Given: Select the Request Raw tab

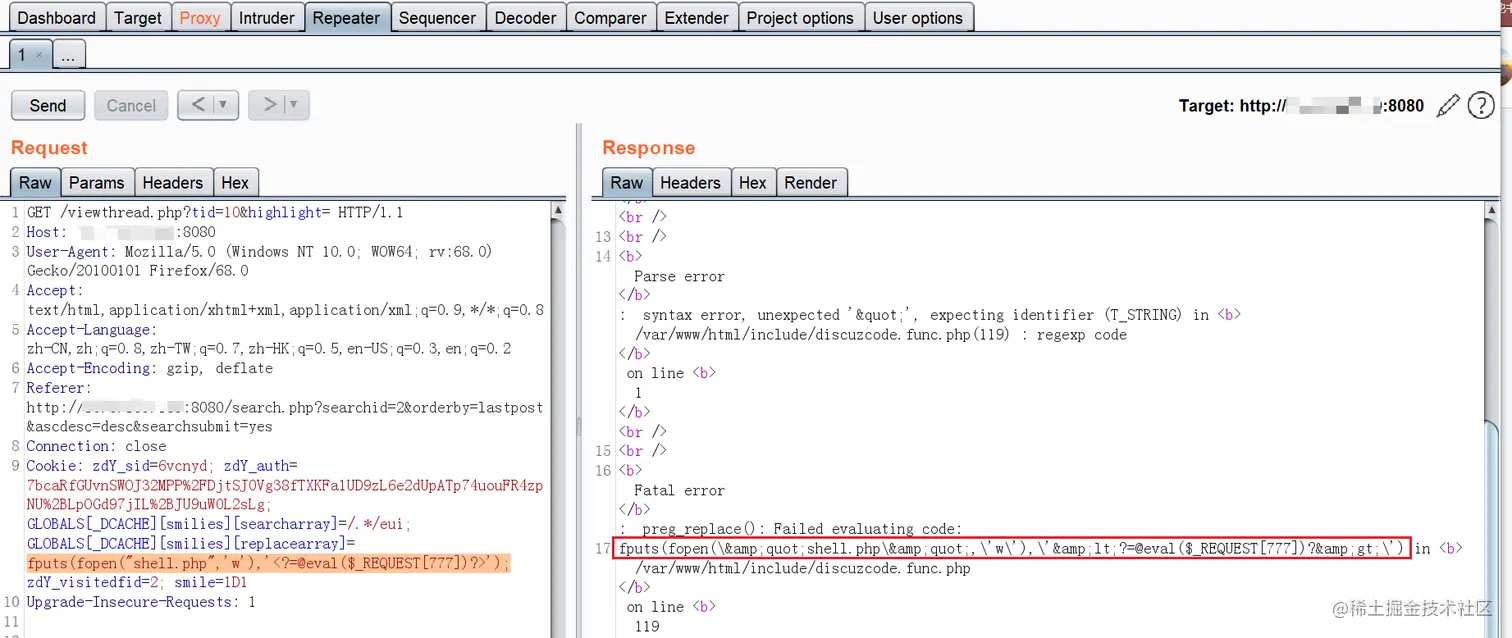Looking at the screenshot, I should pos(35,182).
